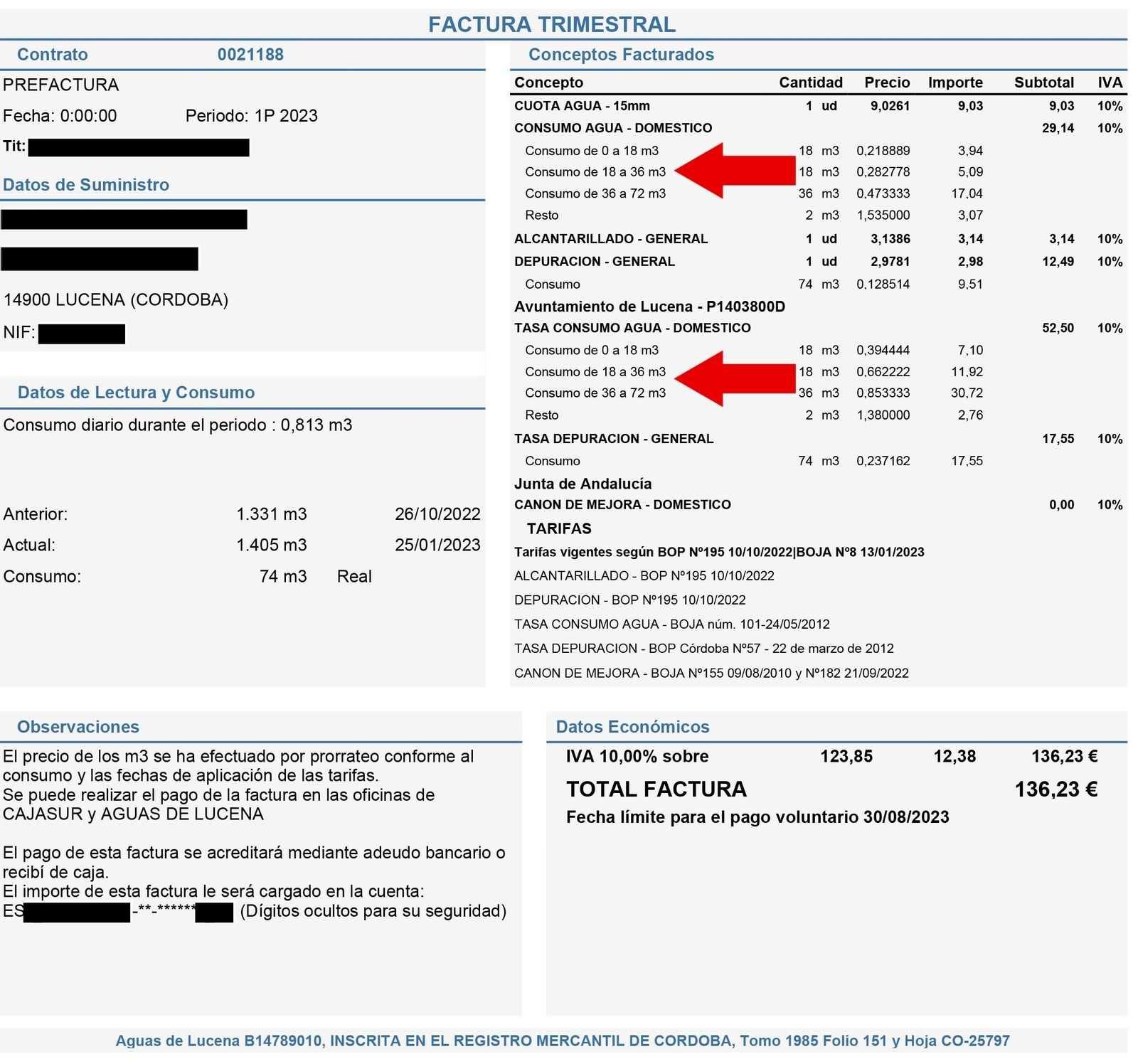Click the amount beside TOTAL FACTURA
The height and width of the screenshot is (1064, 1138).
(x=1055, y=789)
